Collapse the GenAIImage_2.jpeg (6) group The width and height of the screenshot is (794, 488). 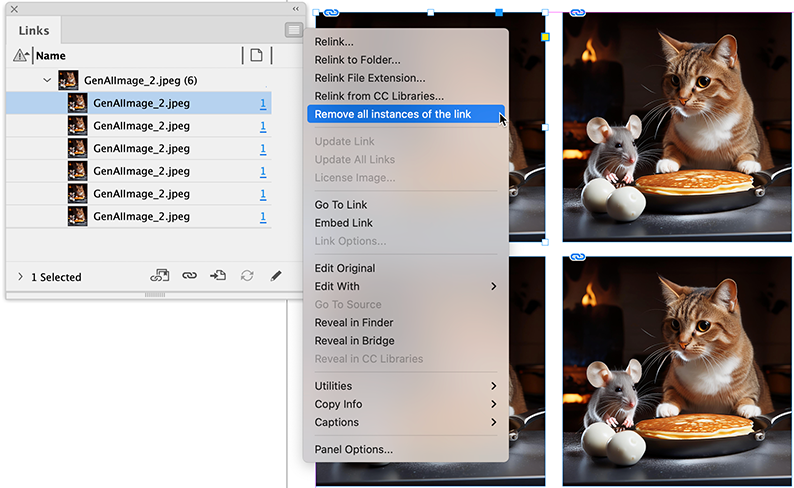pos(47,80)
